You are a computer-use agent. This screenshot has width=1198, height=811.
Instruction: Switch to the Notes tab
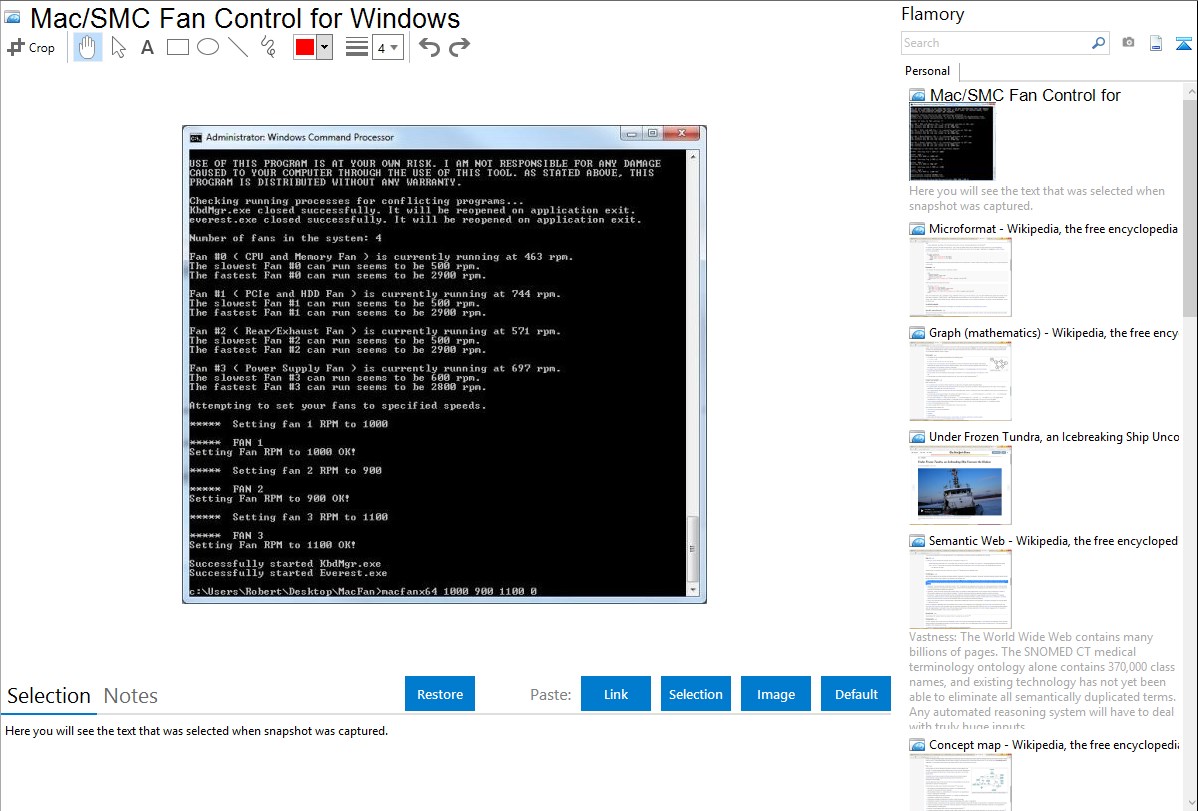coord(131,696)
